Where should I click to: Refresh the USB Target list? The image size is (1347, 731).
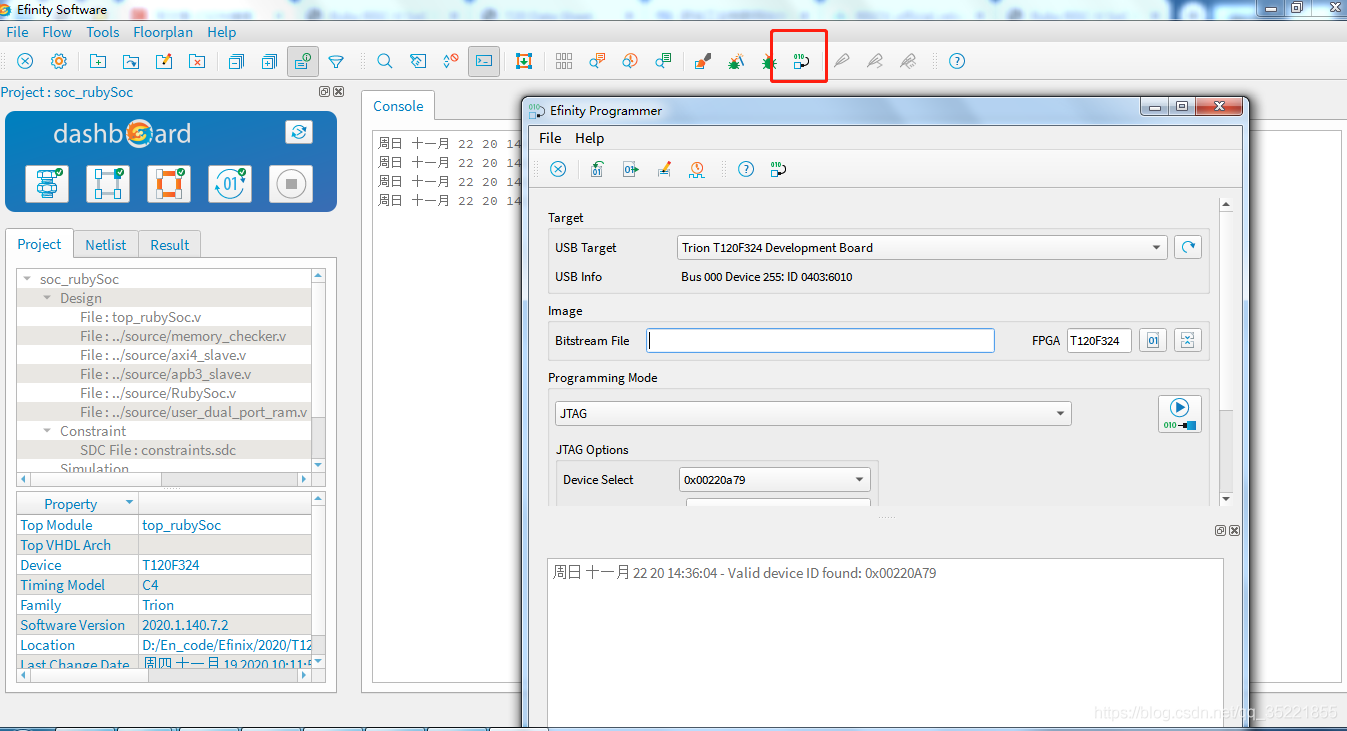(1187, 247)
